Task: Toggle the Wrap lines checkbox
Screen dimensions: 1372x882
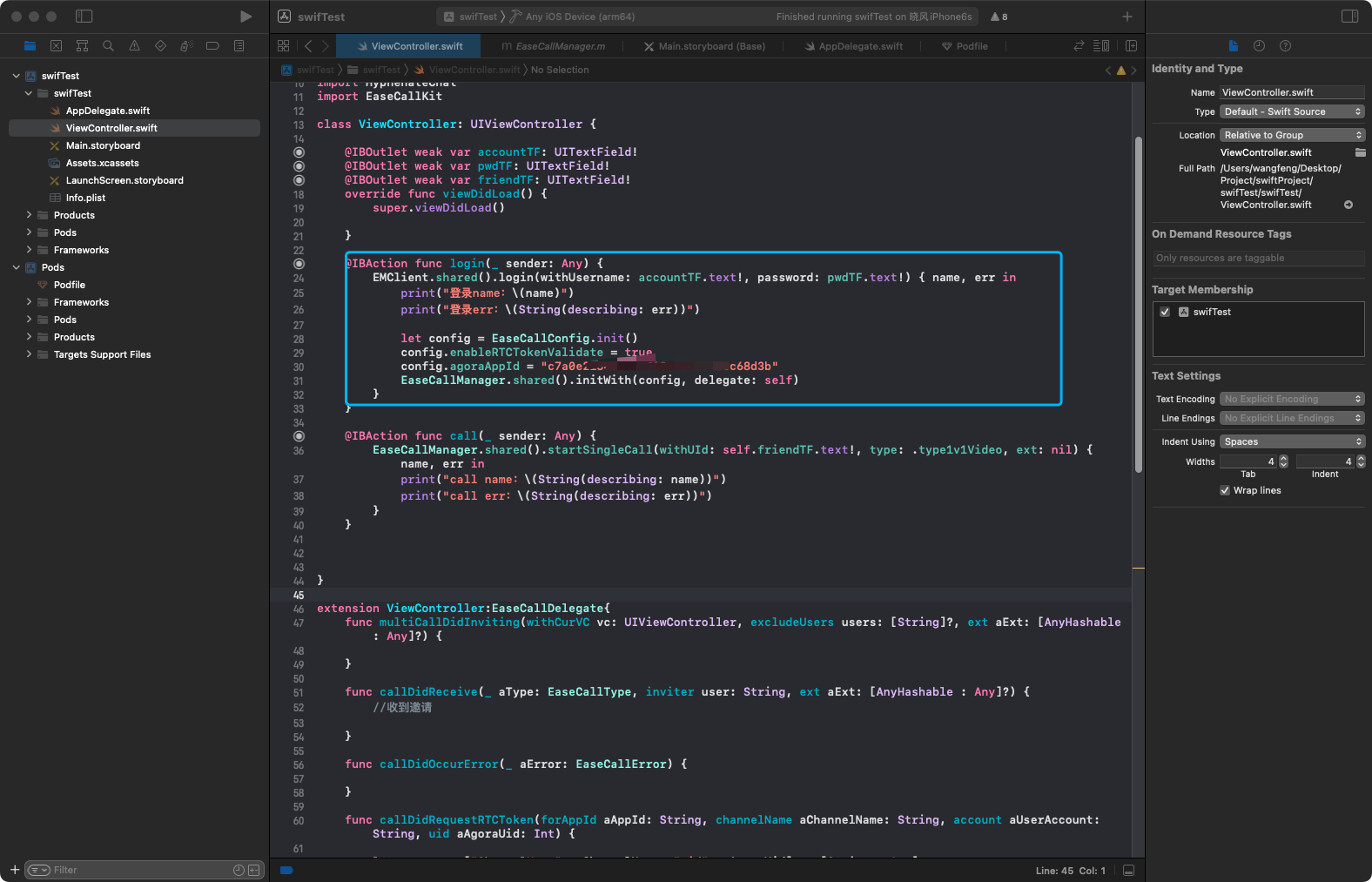Action: tap(1225, 490)
